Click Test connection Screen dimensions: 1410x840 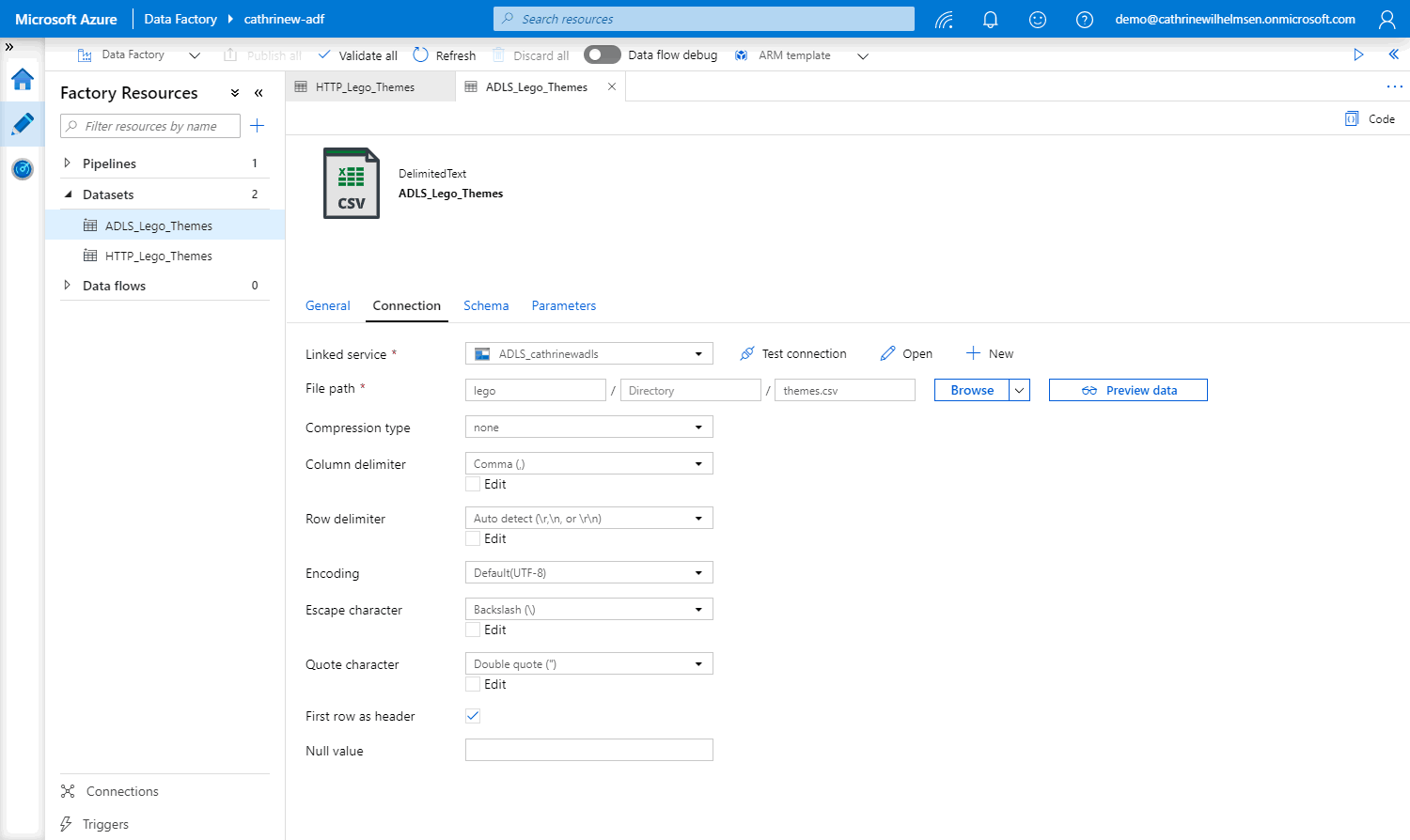793,354
